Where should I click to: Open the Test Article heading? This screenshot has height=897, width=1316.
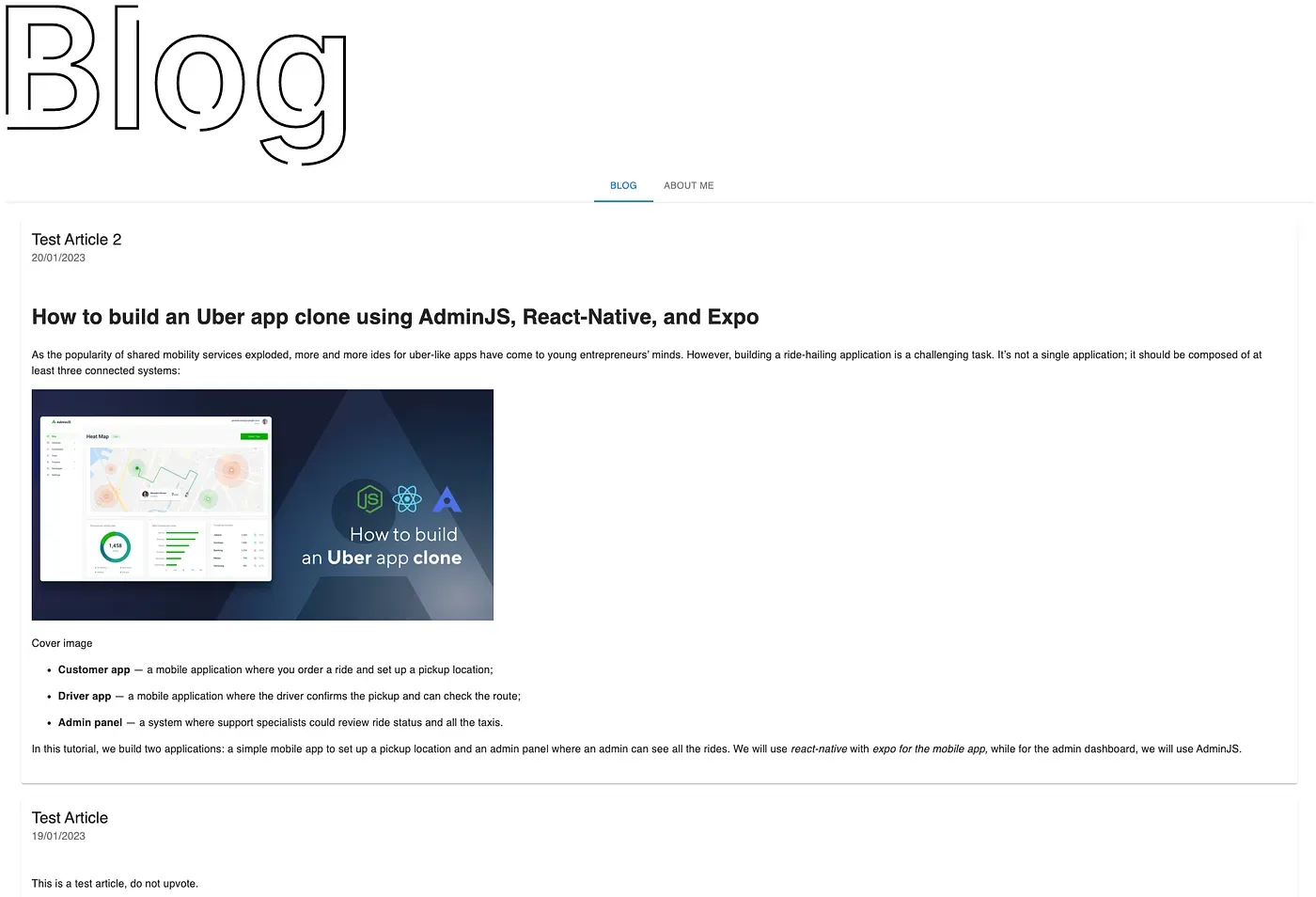[70, 818]
